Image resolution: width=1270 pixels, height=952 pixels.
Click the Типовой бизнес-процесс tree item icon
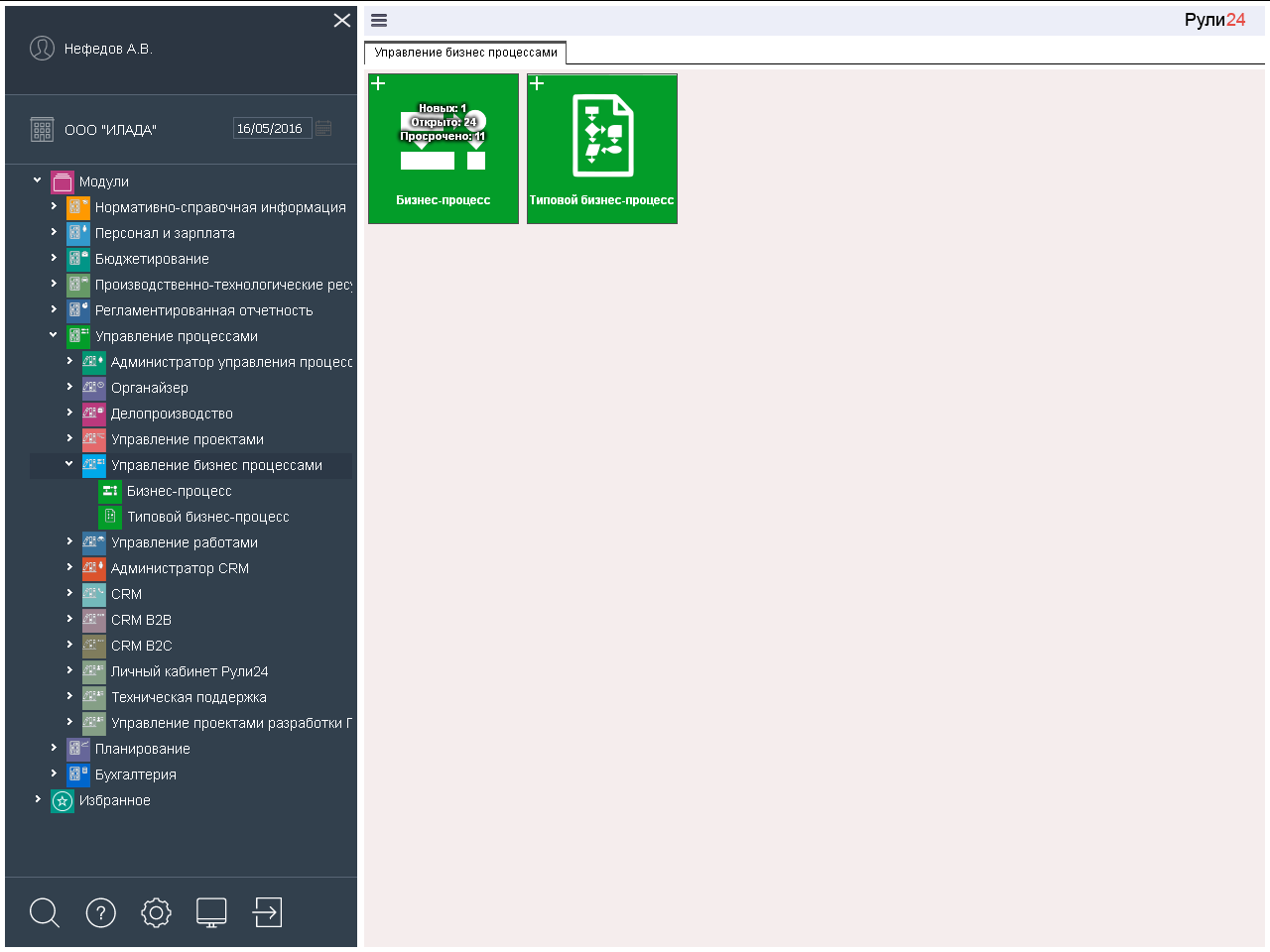110,517
